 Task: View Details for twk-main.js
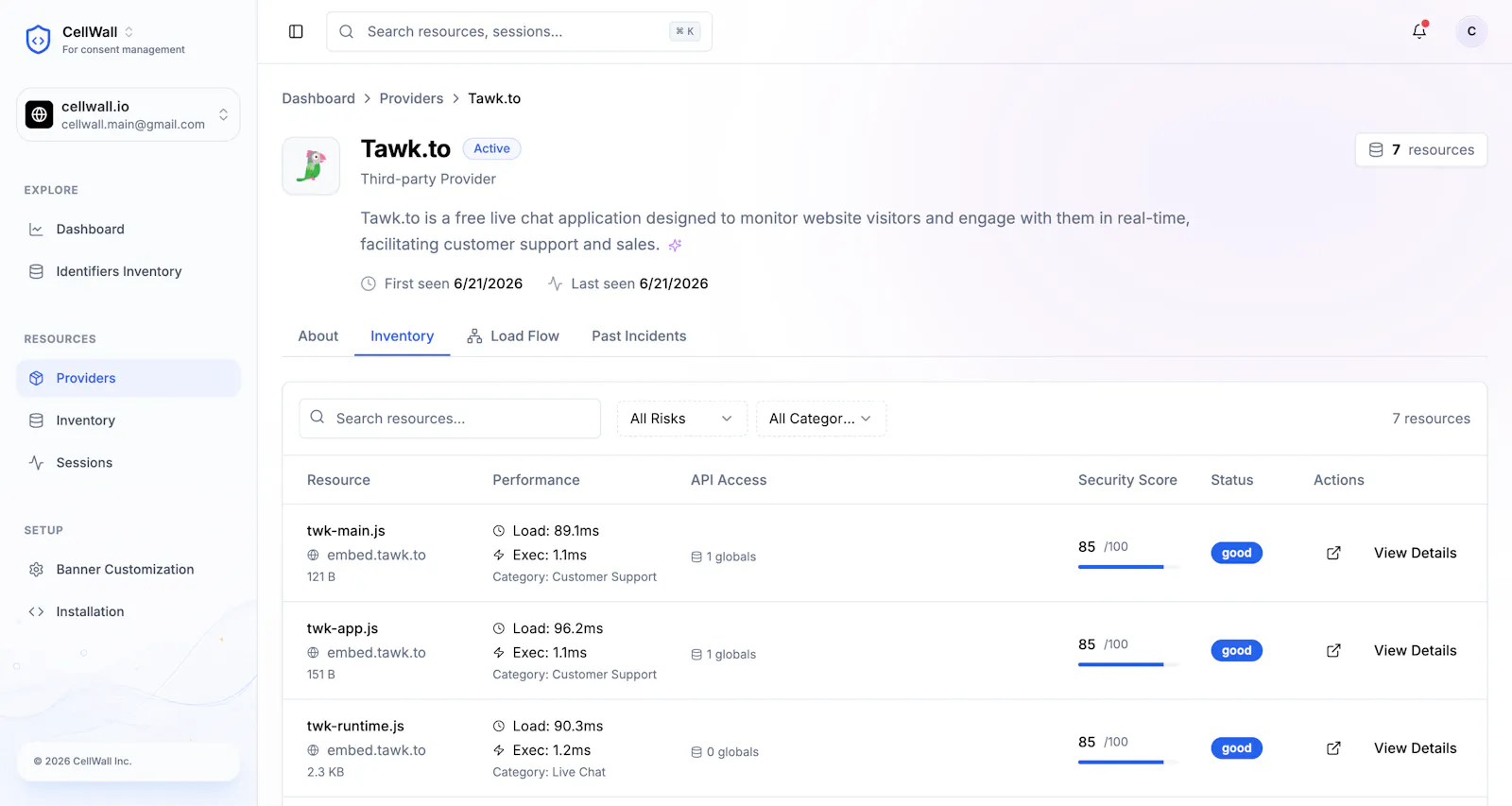[1415, 553]
